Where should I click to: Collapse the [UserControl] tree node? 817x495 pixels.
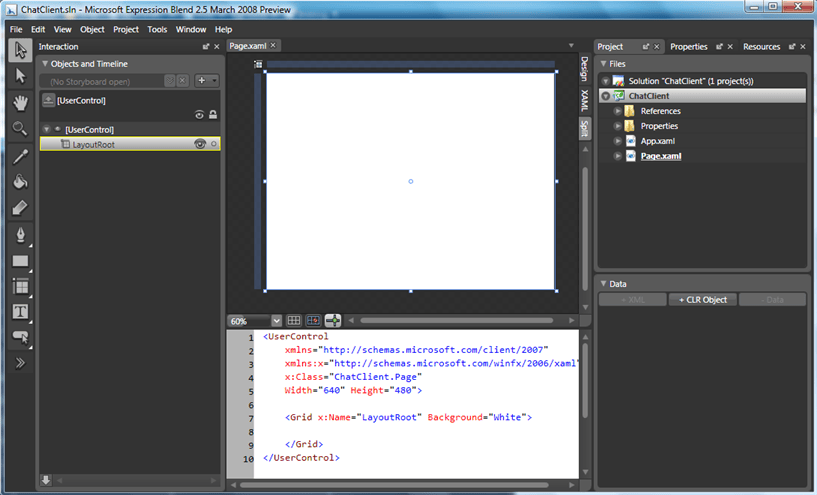coord(46,129)
